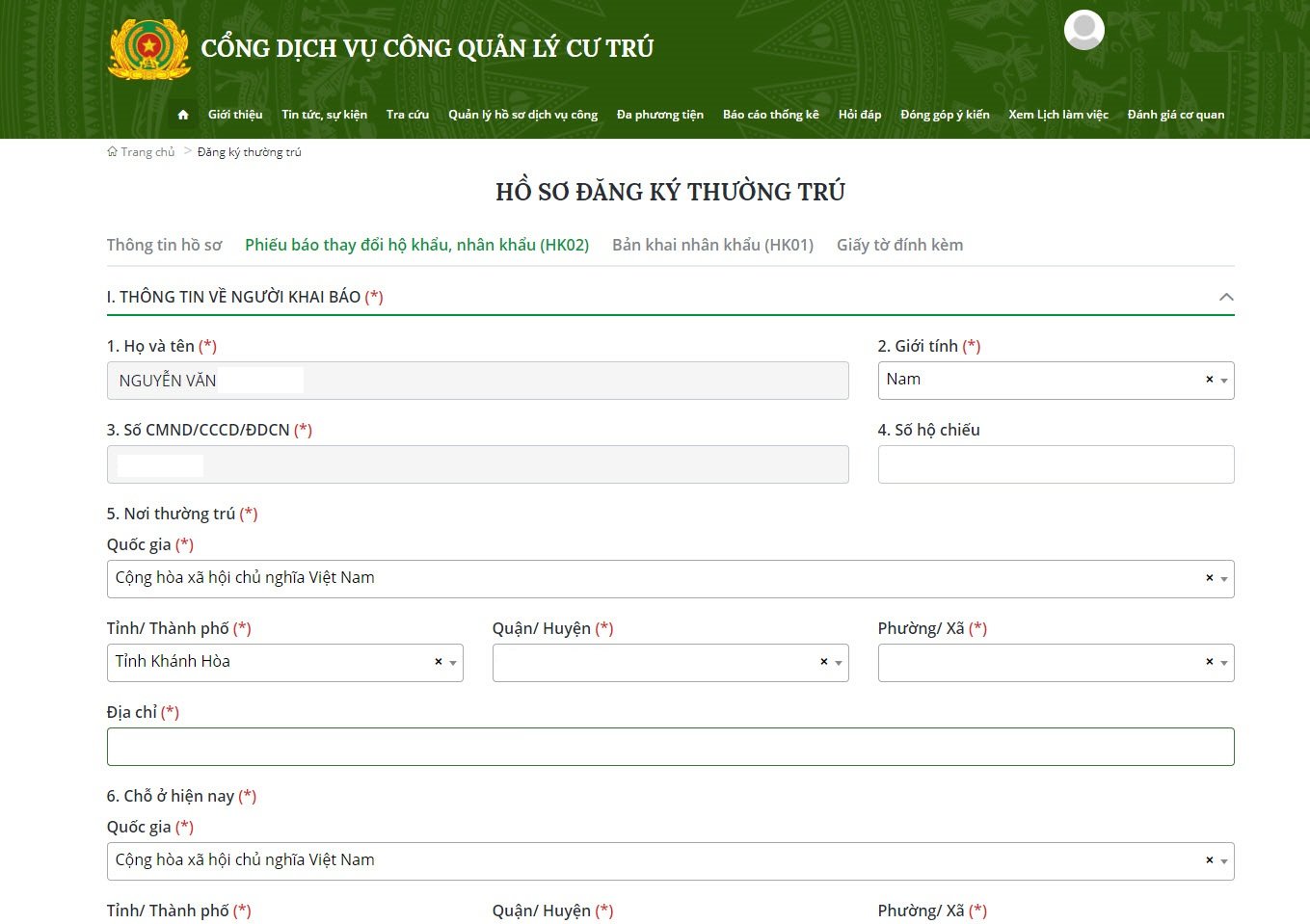This screenshot has width=1310, height=924.
Task: Open the Giới tính dropdown
Action: pyautogui.click(x=1224, y=381)
